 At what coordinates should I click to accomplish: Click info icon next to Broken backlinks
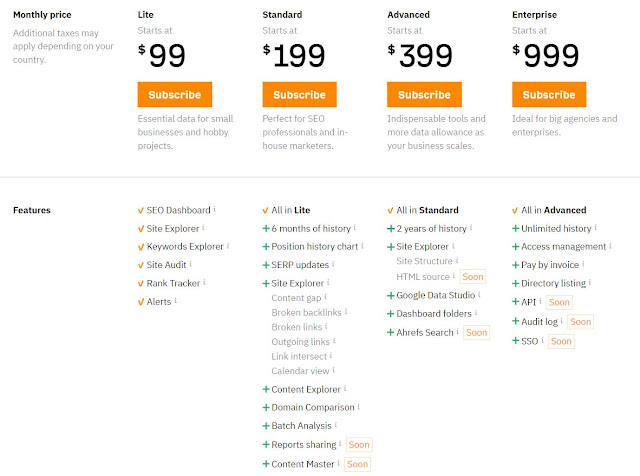346,311
